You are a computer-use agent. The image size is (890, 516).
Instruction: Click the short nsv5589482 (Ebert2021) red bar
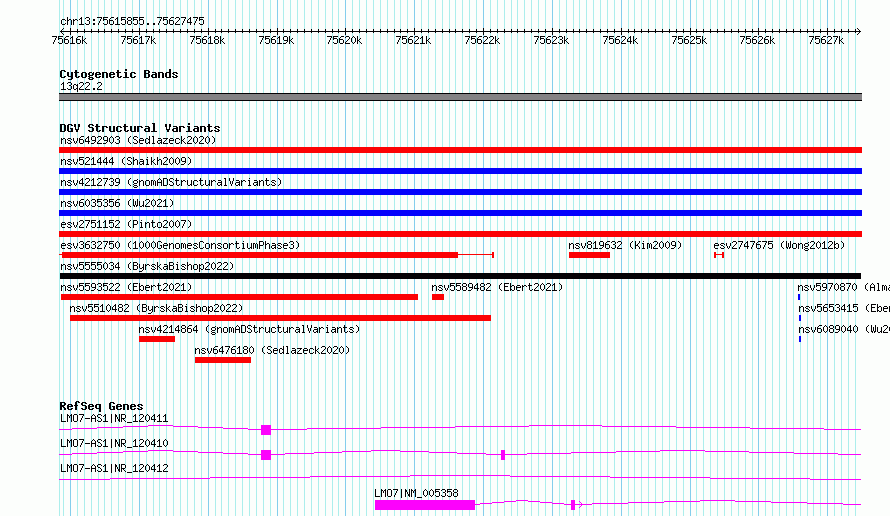(438, 297)
